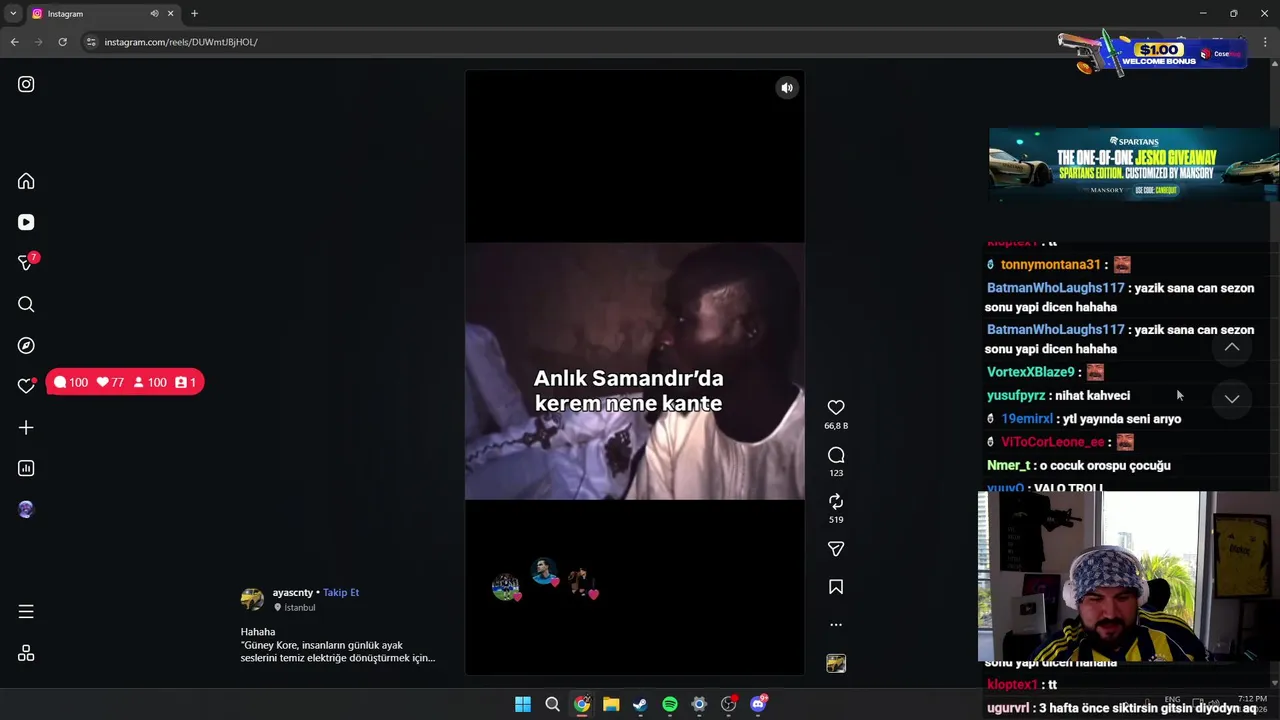The image size is (1280, 720).
Task: Repost the reel
Action: (836, 501)
